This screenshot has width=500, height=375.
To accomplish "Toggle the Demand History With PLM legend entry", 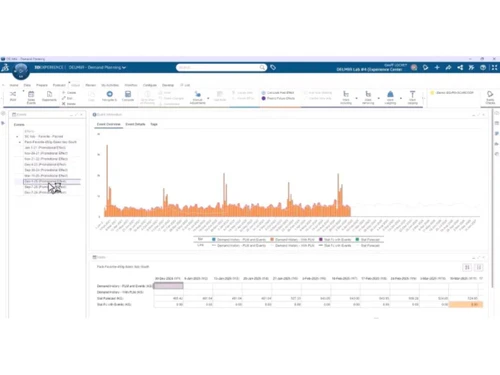I will pyautogui.click(x=292, y=239).
